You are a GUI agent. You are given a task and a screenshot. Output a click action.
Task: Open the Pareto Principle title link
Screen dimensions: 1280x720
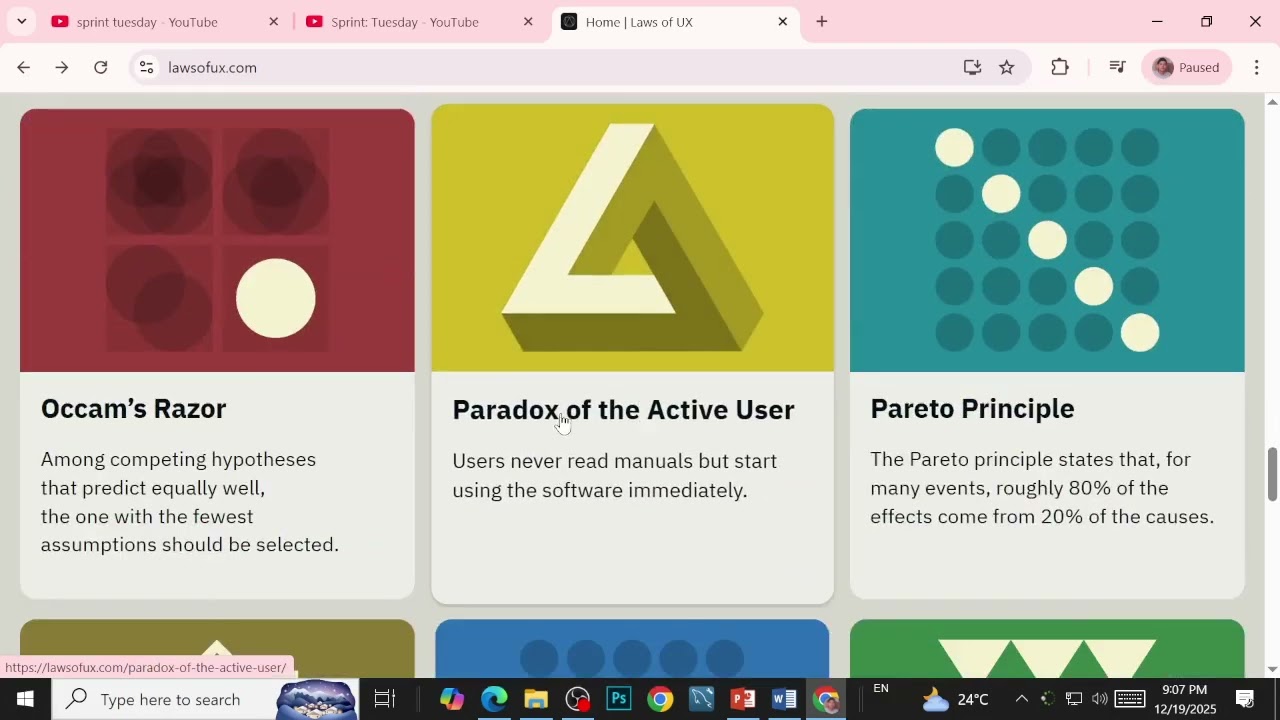(972, 409)
